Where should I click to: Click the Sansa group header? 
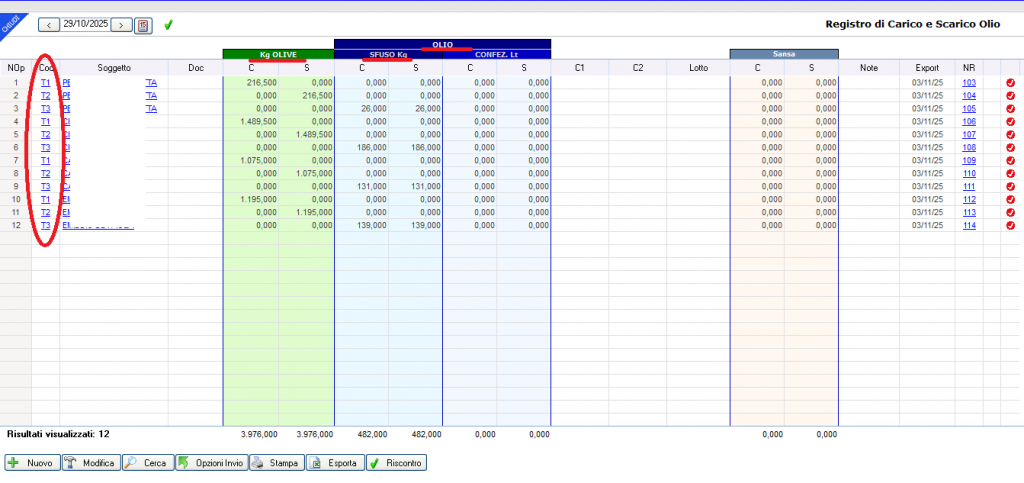(x=784, y=55)
